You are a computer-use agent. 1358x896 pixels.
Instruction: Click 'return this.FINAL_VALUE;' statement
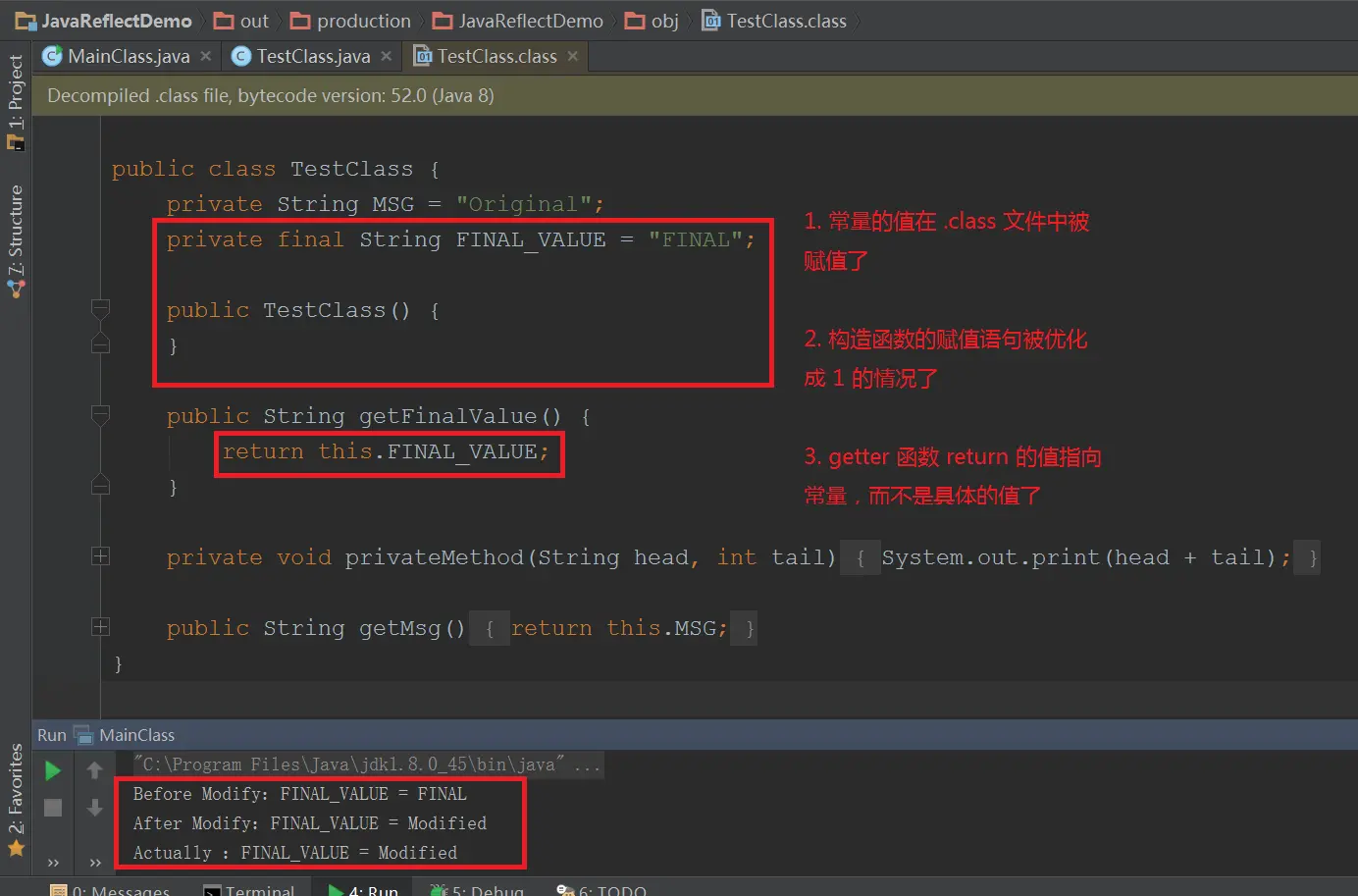pos(386,451)
